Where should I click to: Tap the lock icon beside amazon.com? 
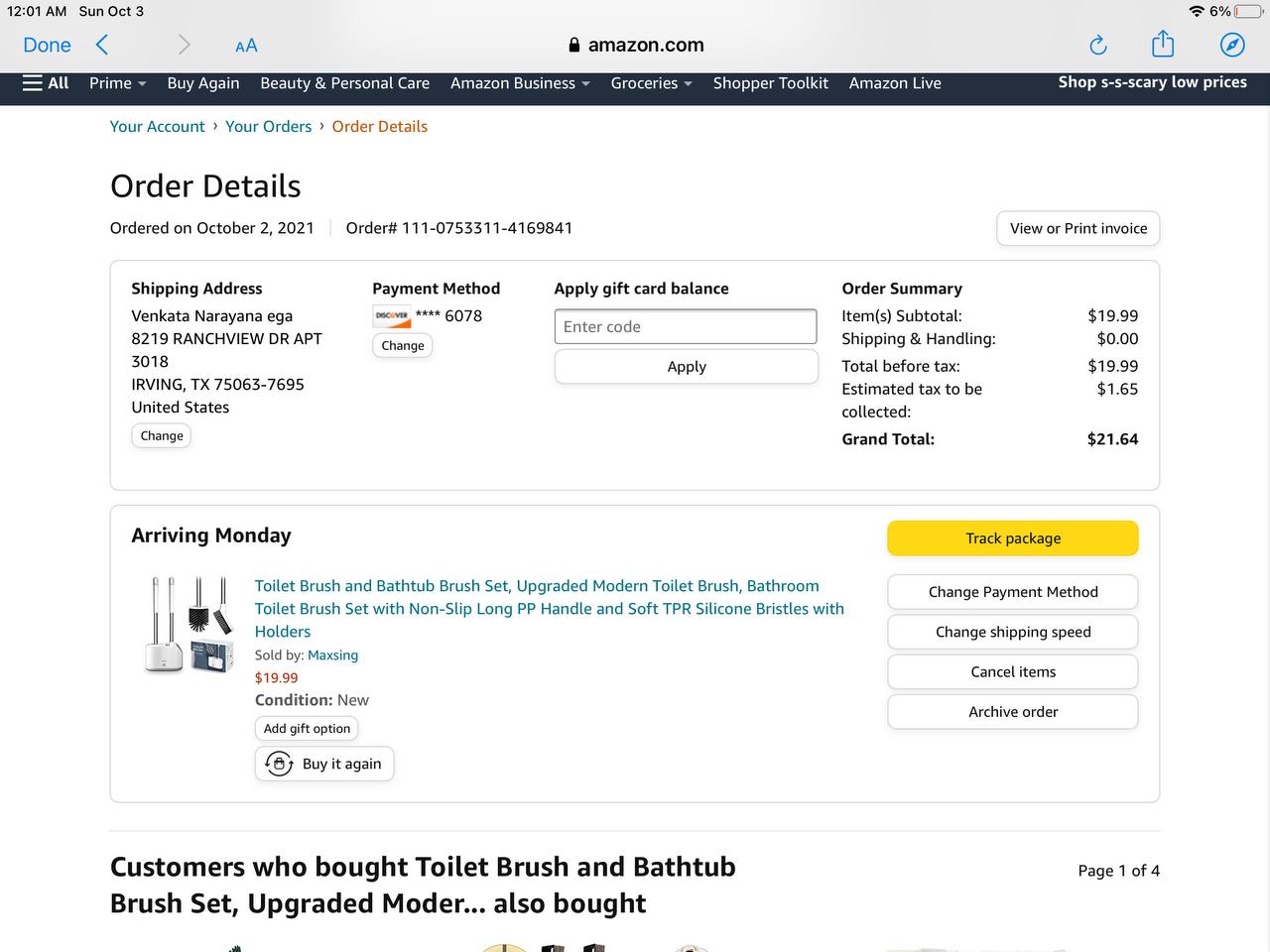pyautogui.click(x=573, y=45)
